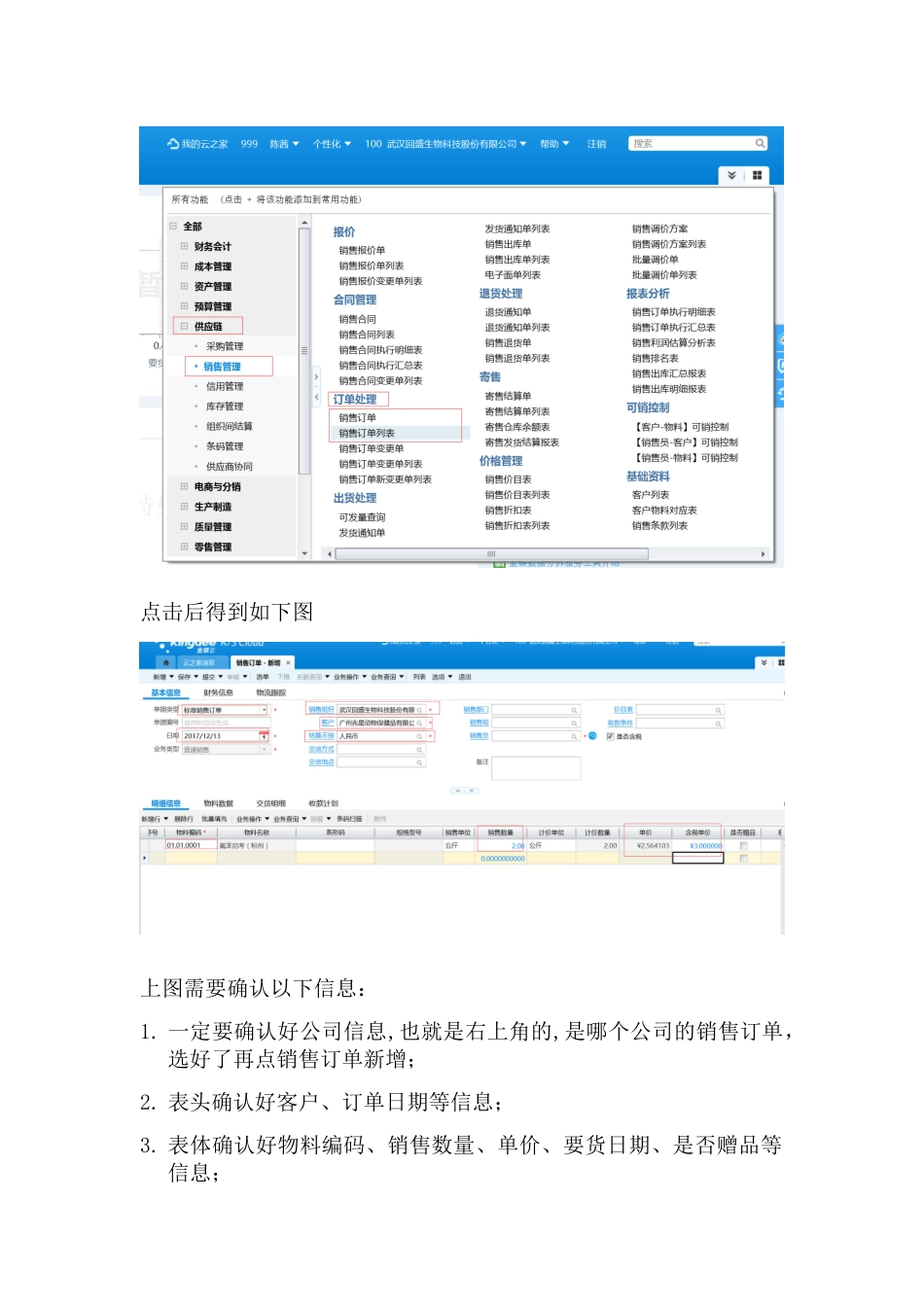Open the 个性化 dropdown menu
The image size is (924, 1307).
pos(332,144)
